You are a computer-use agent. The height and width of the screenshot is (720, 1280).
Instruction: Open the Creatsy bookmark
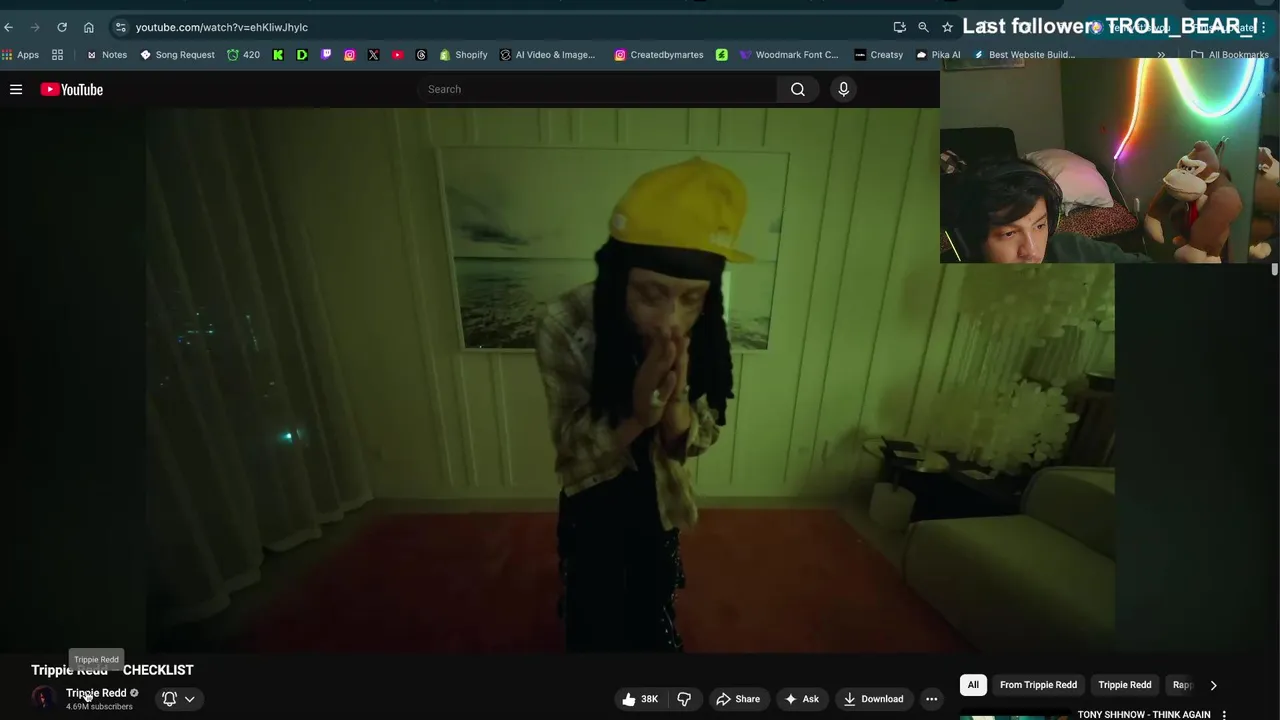coord(879,55)
